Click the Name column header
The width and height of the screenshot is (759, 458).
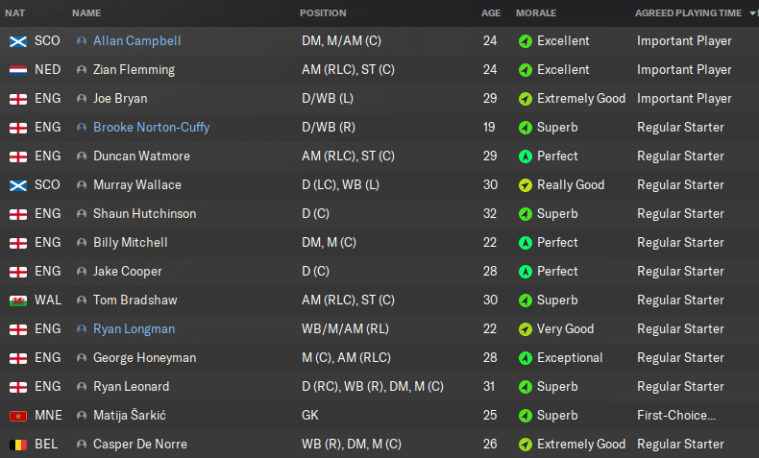pyautogui.click(x=87, y=13)
